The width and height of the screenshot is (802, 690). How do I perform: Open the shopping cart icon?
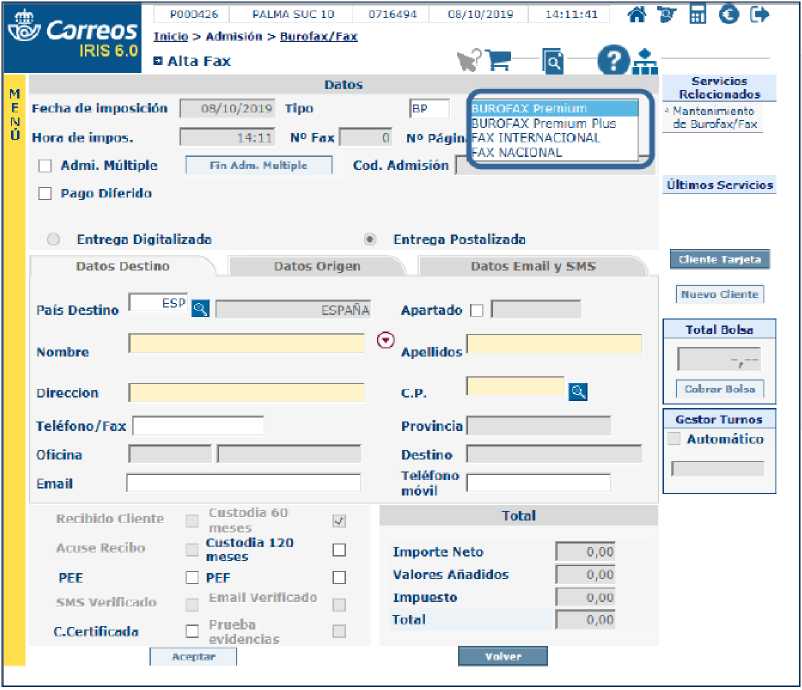pos(497,61)
